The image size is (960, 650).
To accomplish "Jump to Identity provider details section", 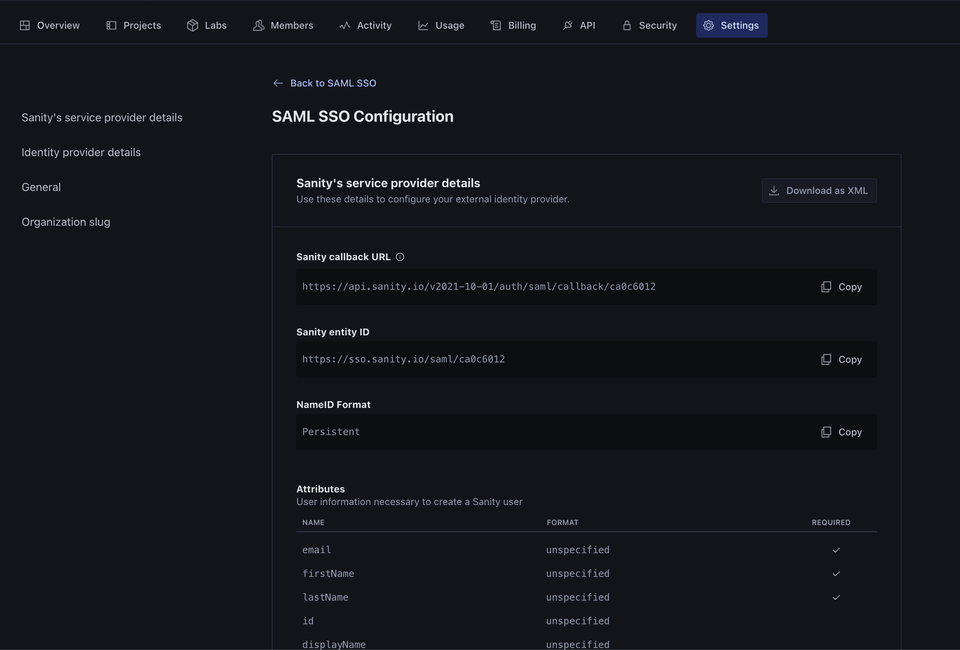I will (81, 152).
